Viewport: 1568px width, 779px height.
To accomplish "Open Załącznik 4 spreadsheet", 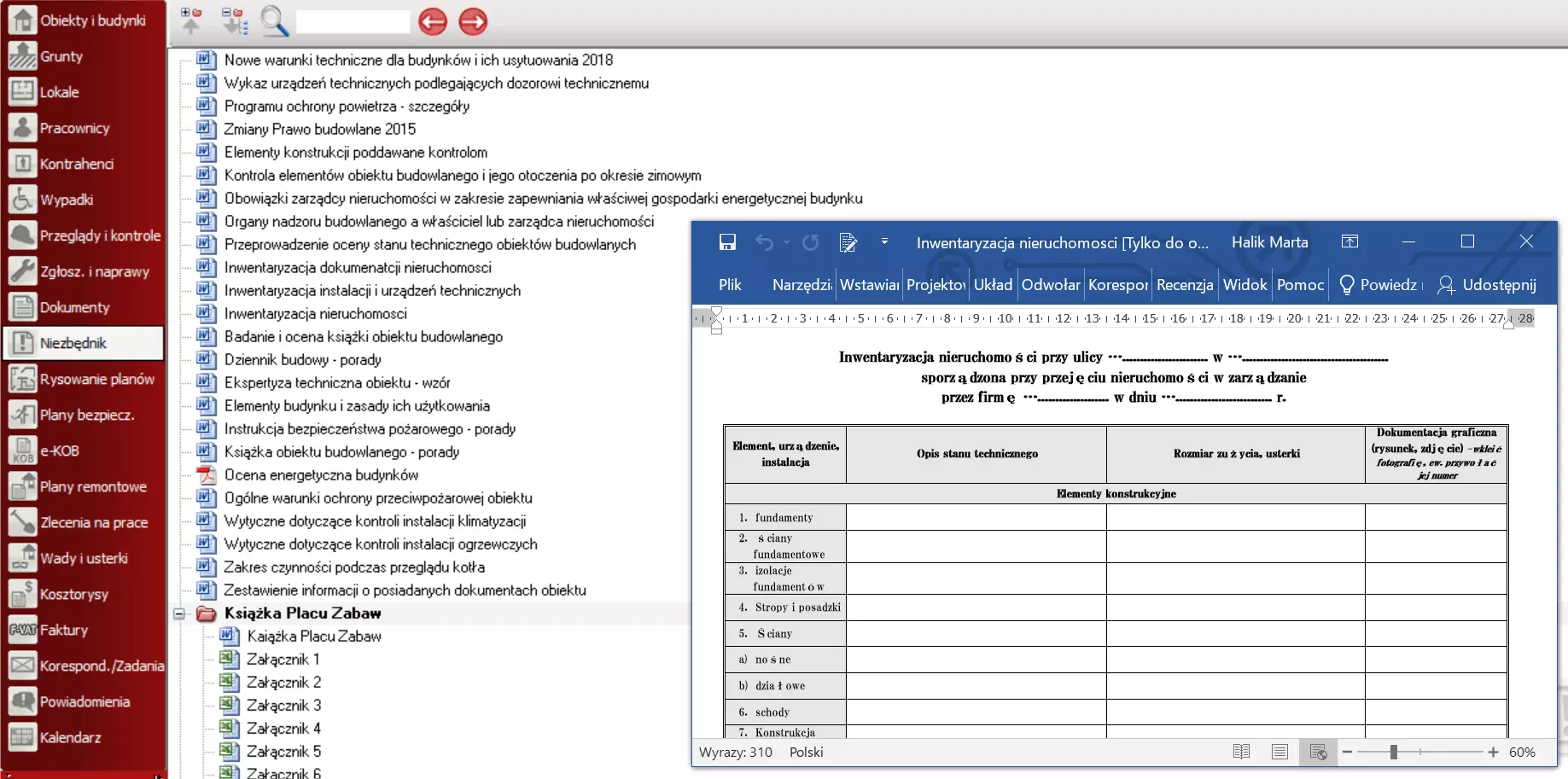I will tap(283, 729).
